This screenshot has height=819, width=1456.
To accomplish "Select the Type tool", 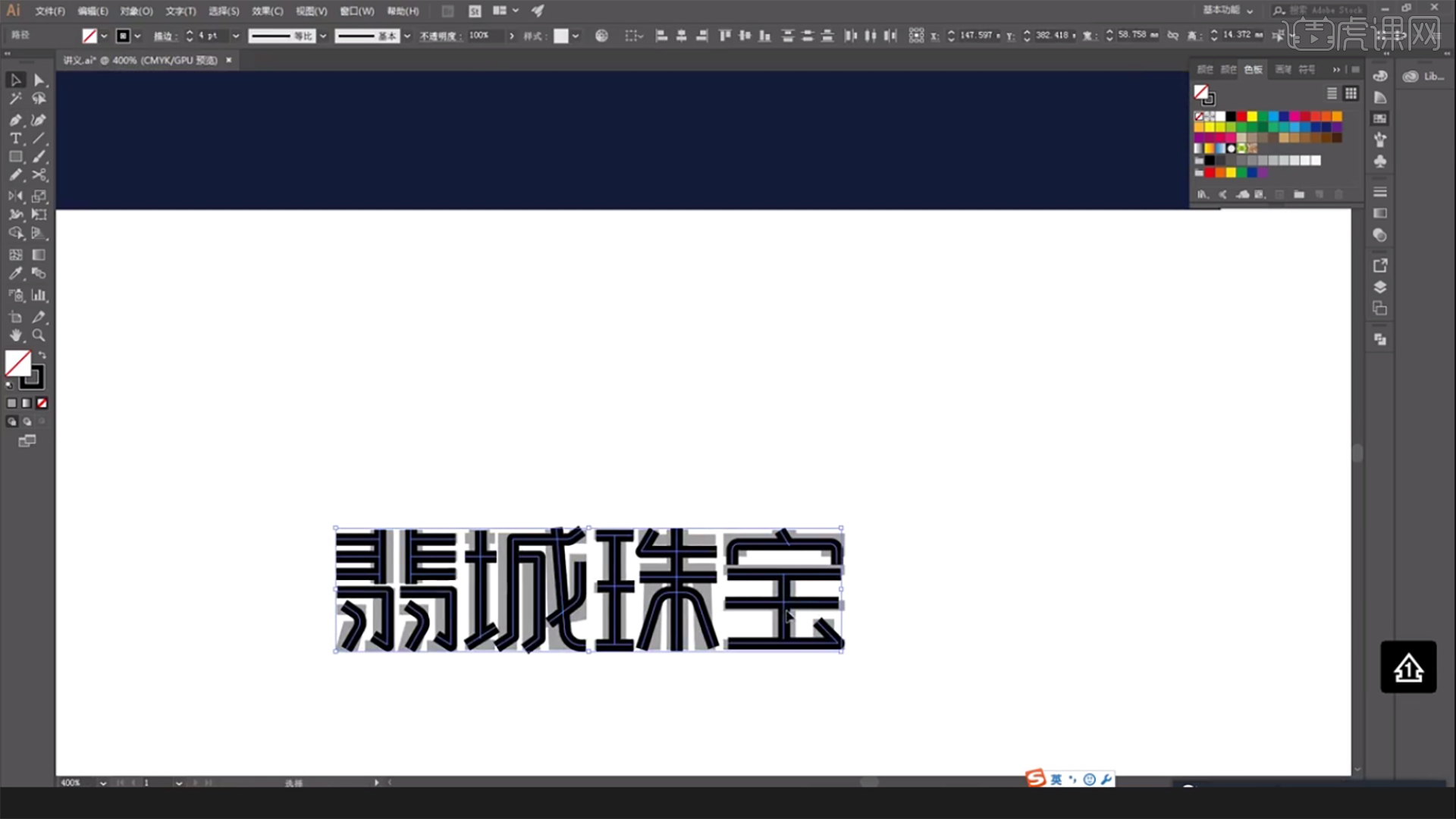I will click(15, 139).
